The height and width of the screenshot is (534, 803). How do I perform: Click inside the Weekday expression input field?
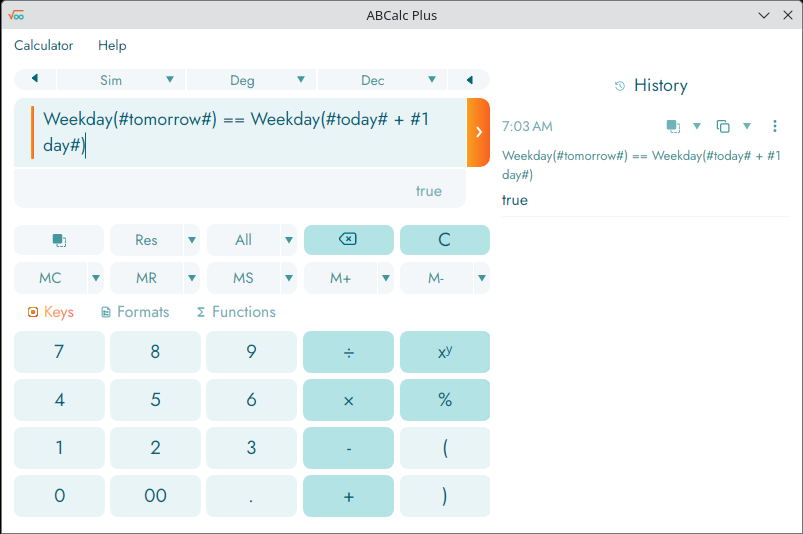[240, 132]
